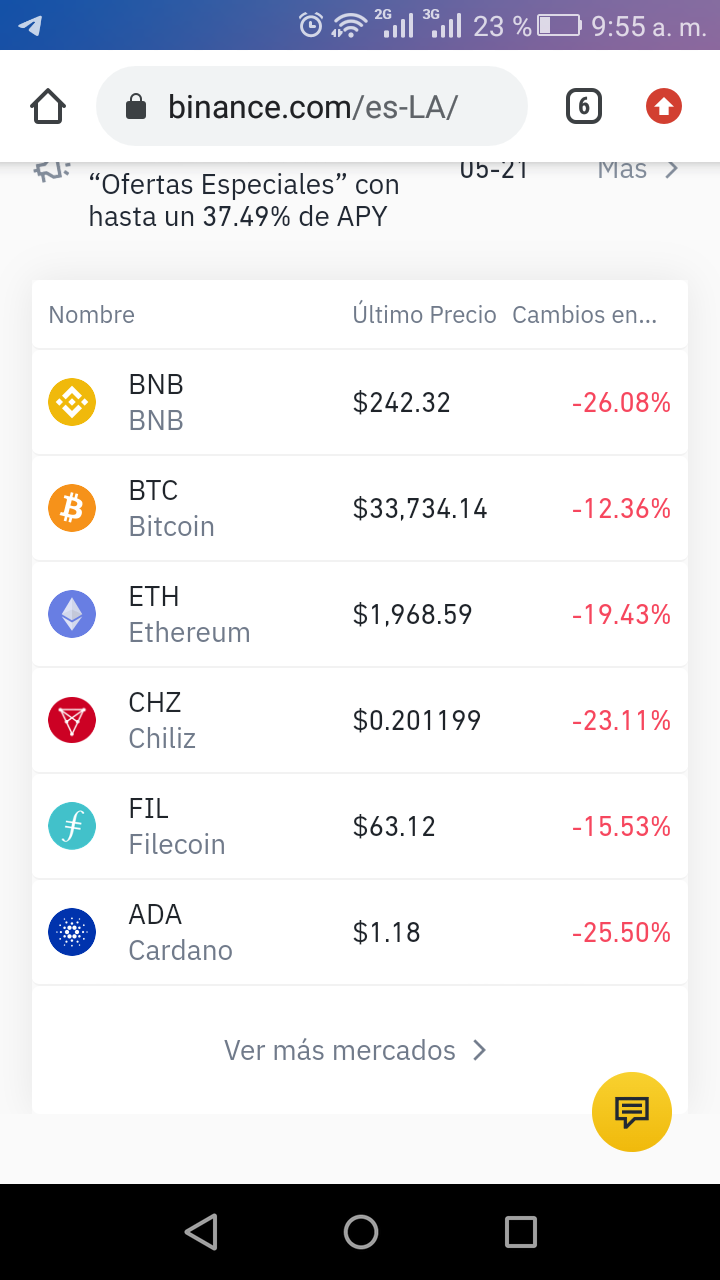720x1280 pixels.
Task: Open Ver más mercados link
Action: [x=339, y=1050]
